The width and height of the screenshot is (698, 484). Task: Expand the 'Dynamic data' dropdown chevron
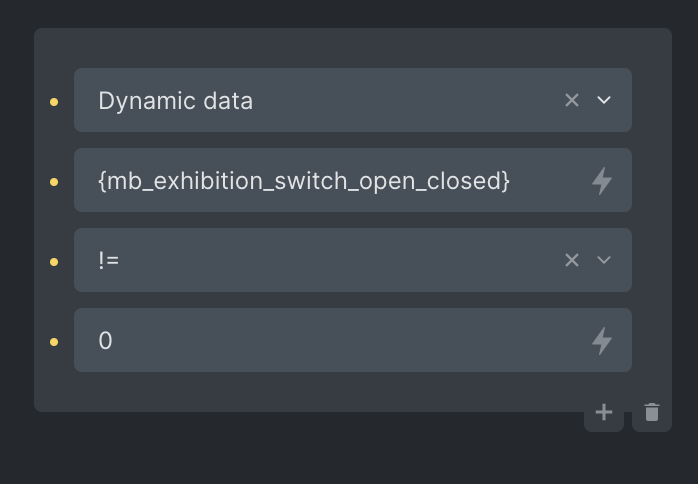(x=604, y=100)
